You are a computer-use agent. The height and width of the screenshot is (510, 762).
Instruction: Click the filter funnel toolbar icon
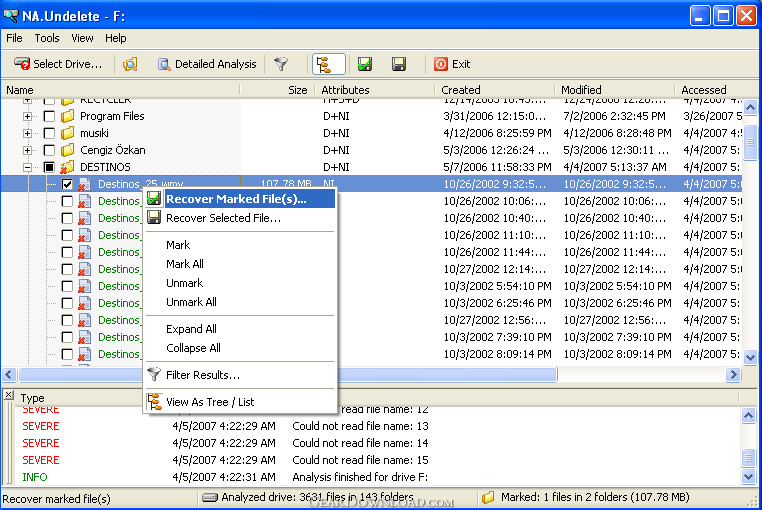[281, 64]
